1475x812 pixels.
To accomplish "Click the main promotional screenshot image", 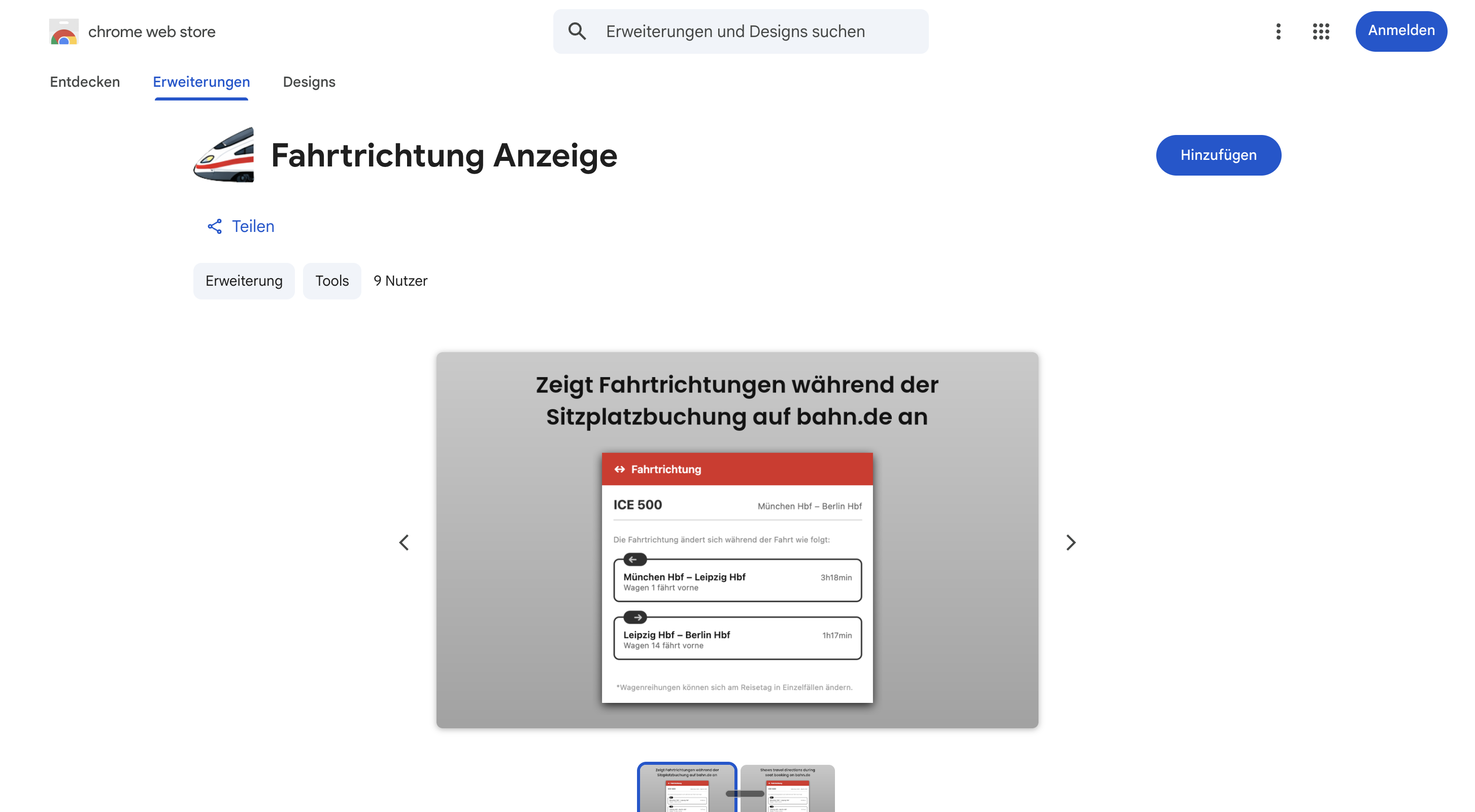I will 737,539.
